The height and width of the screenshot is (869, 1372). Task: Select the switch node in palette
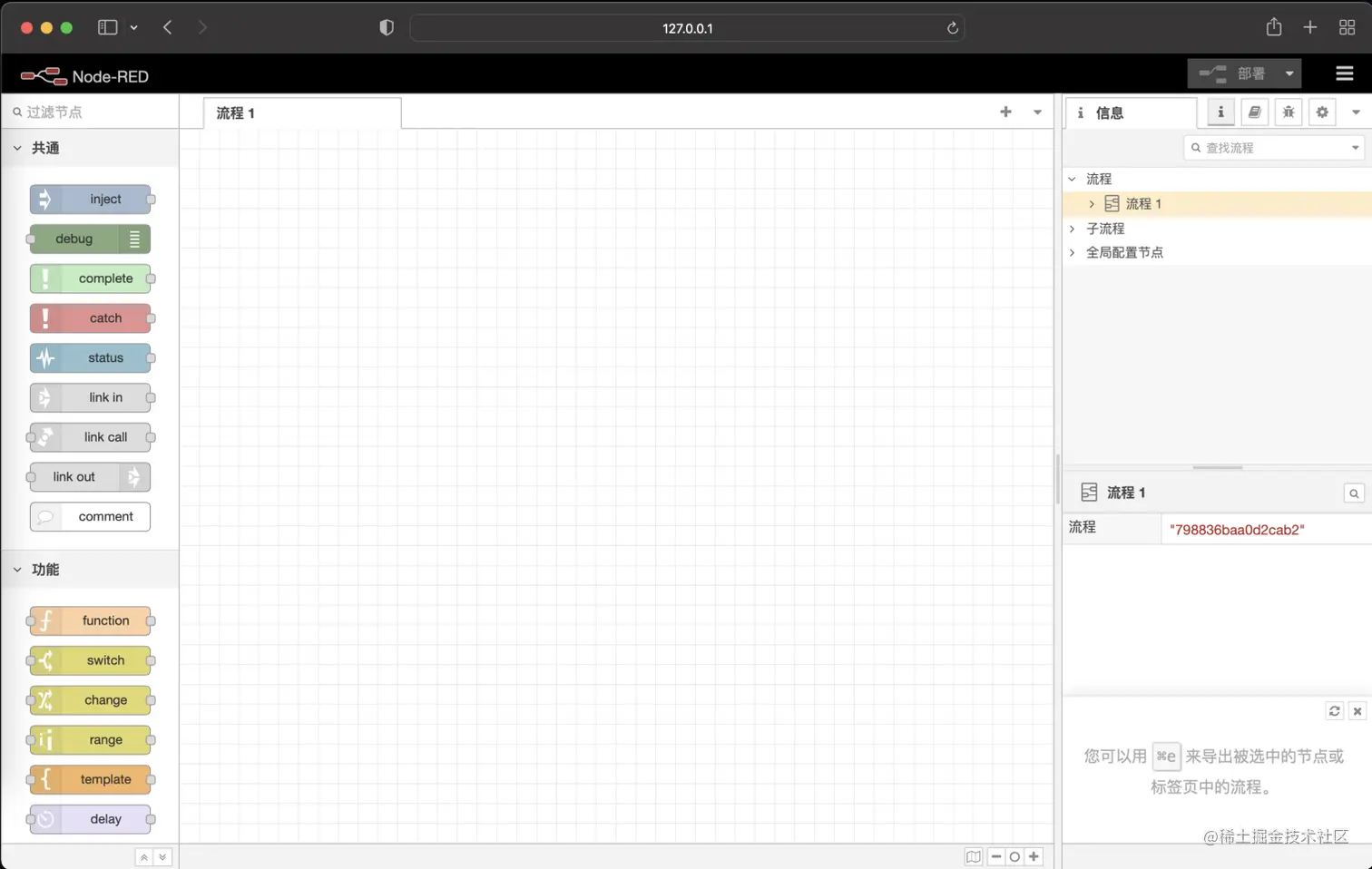click(90, 660)
